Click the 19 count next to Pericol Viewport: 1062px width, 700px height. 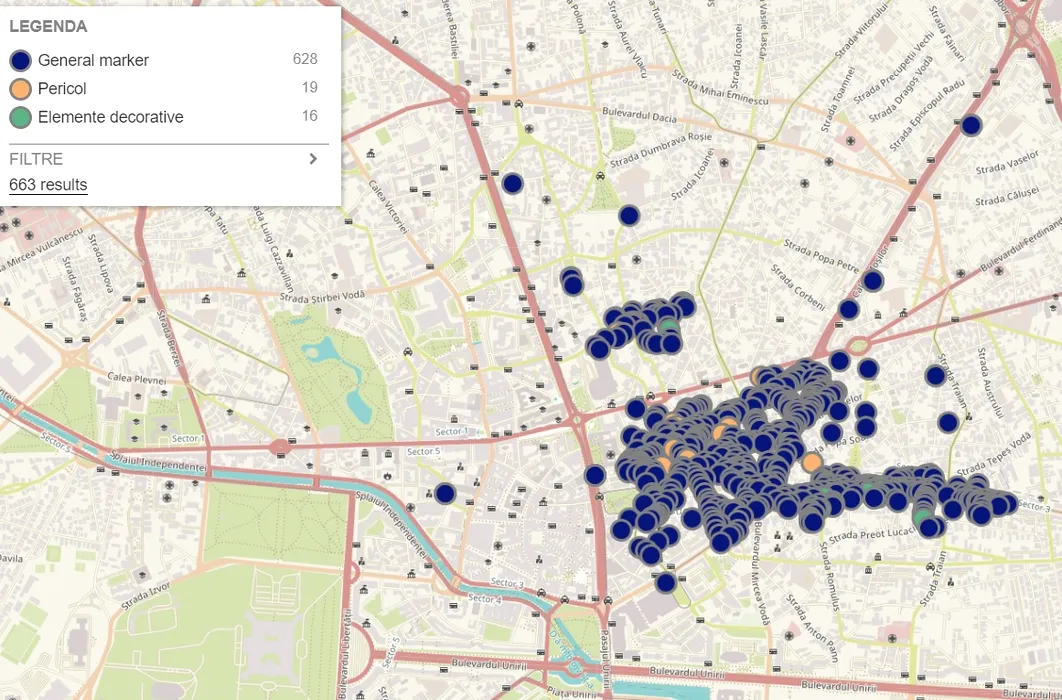click(309, 88)
